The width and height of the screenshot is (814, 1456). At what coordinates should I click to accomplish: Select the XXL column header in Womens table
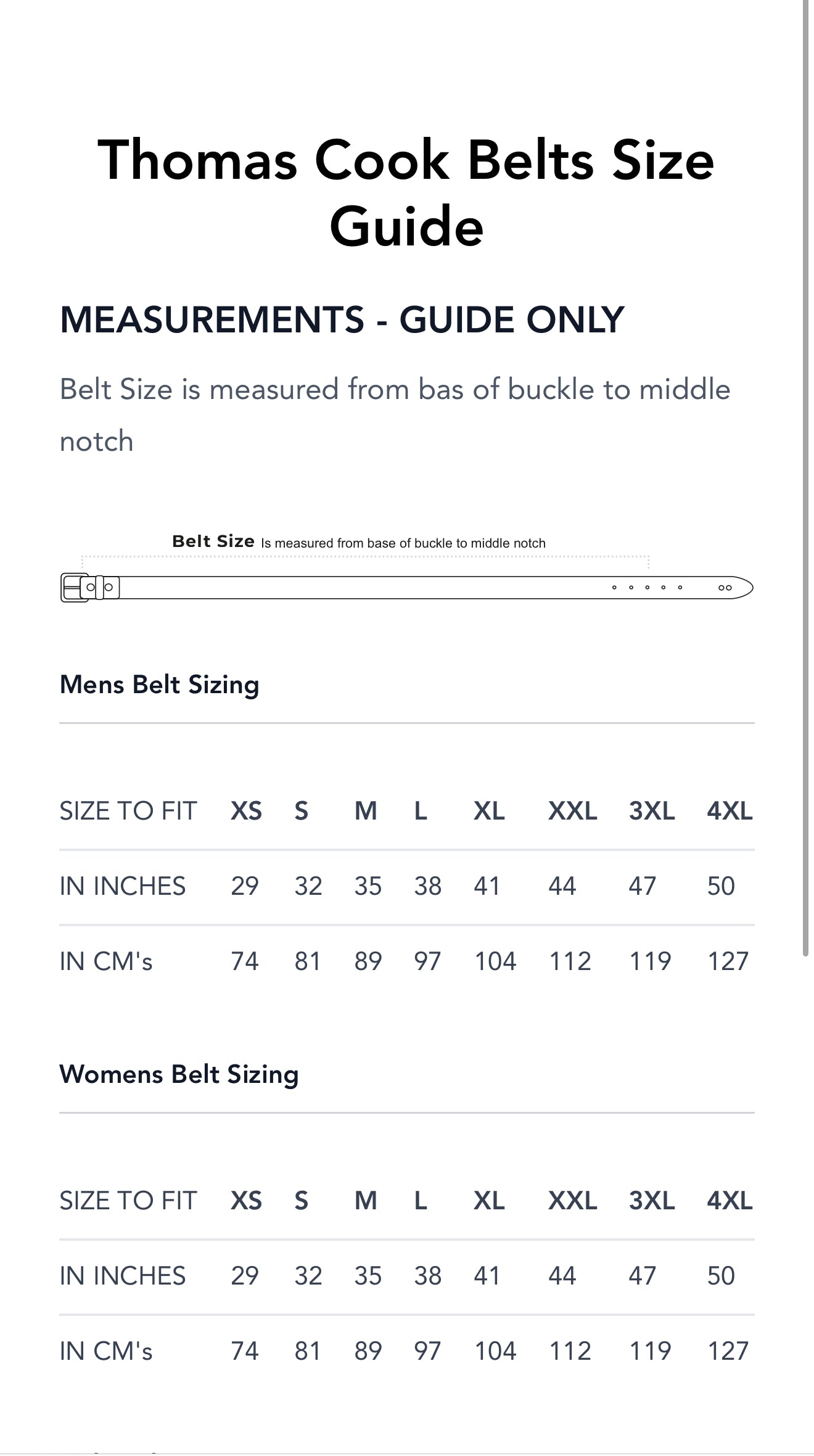[572, 1201]
